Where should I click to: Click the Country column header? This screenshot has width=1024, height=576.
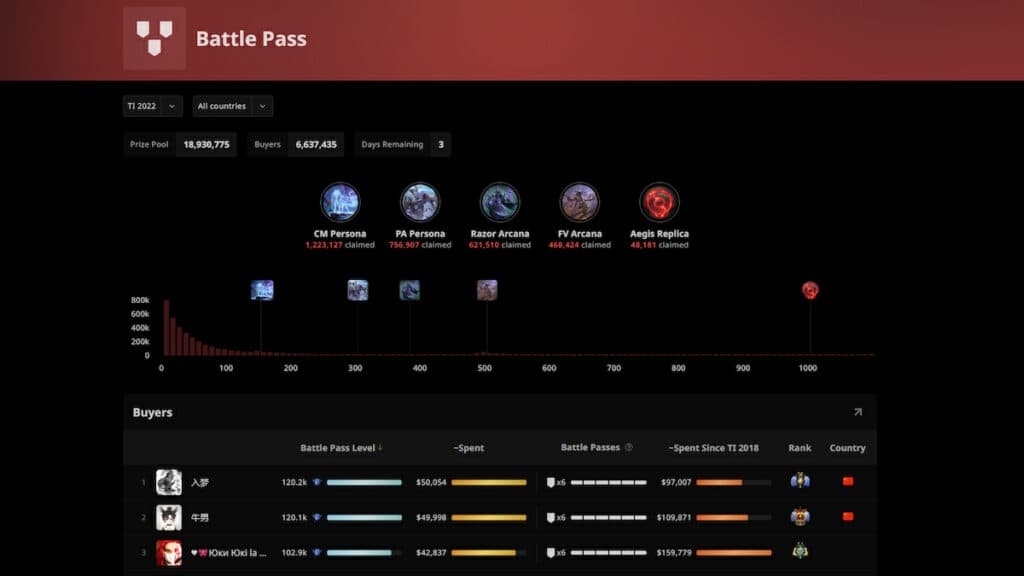click(847, 448)
